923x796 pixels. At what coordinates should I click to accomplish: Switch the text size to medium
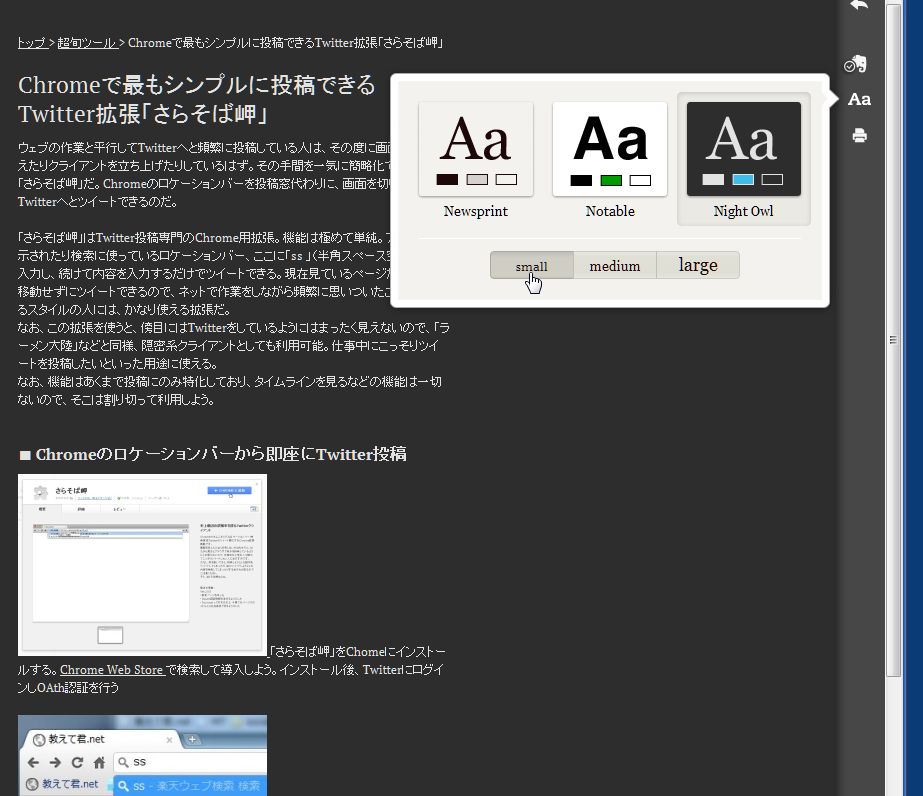(x=615, y=266)
